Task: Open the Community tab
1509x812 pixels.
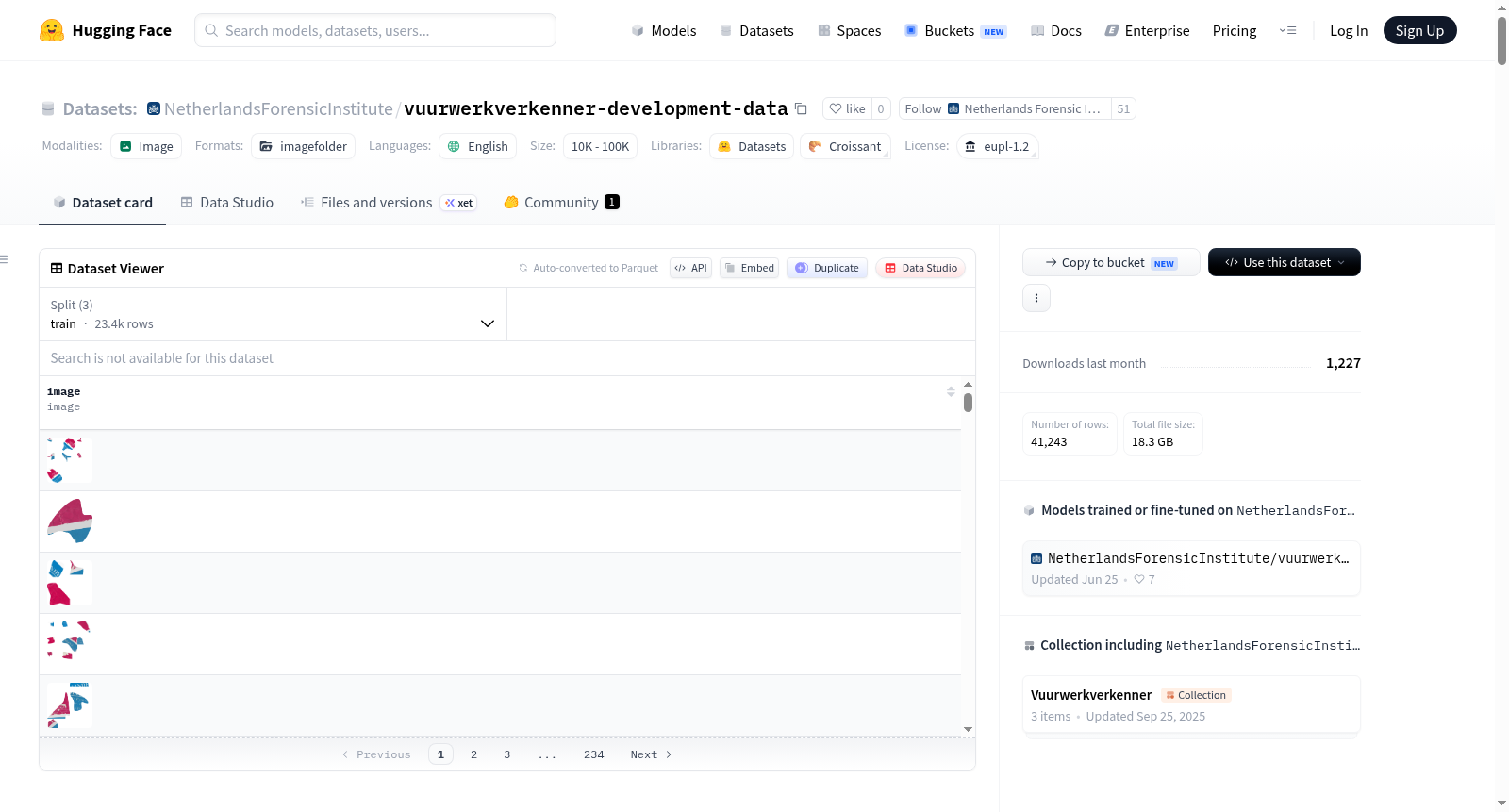Action: [561, 202]
